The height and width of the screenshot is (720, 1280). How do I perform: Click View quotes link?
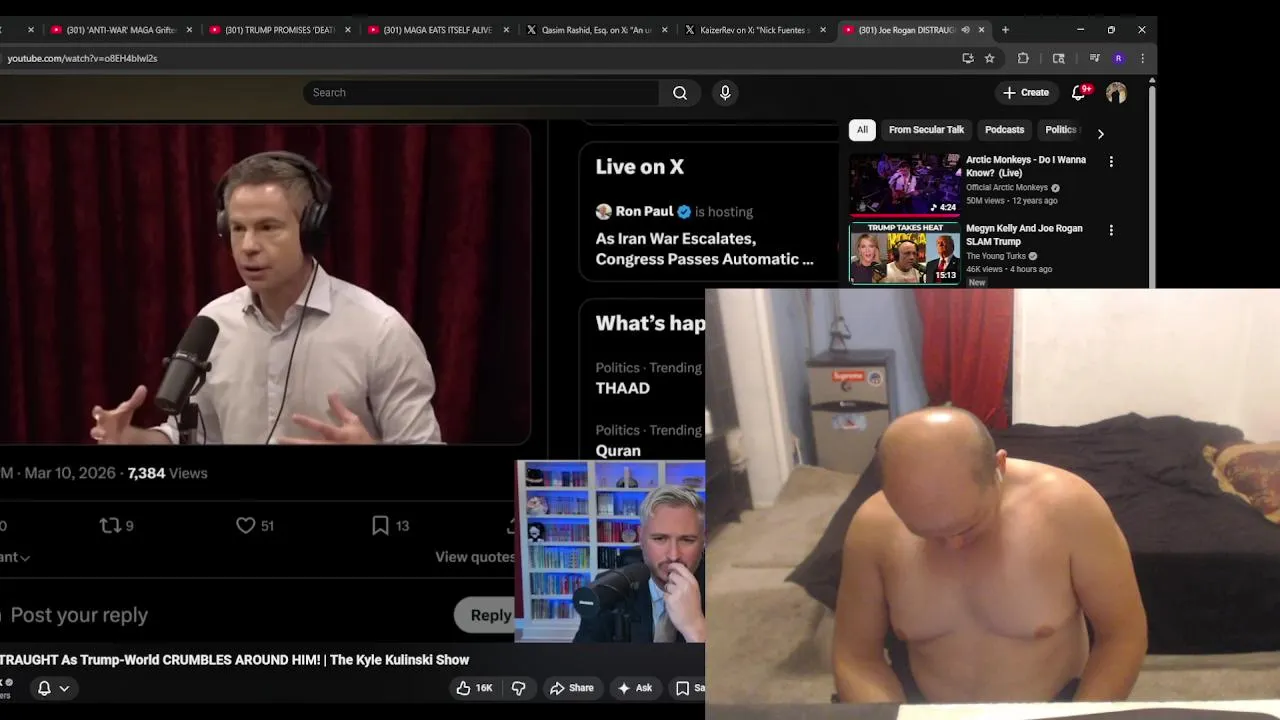(475, 557)
